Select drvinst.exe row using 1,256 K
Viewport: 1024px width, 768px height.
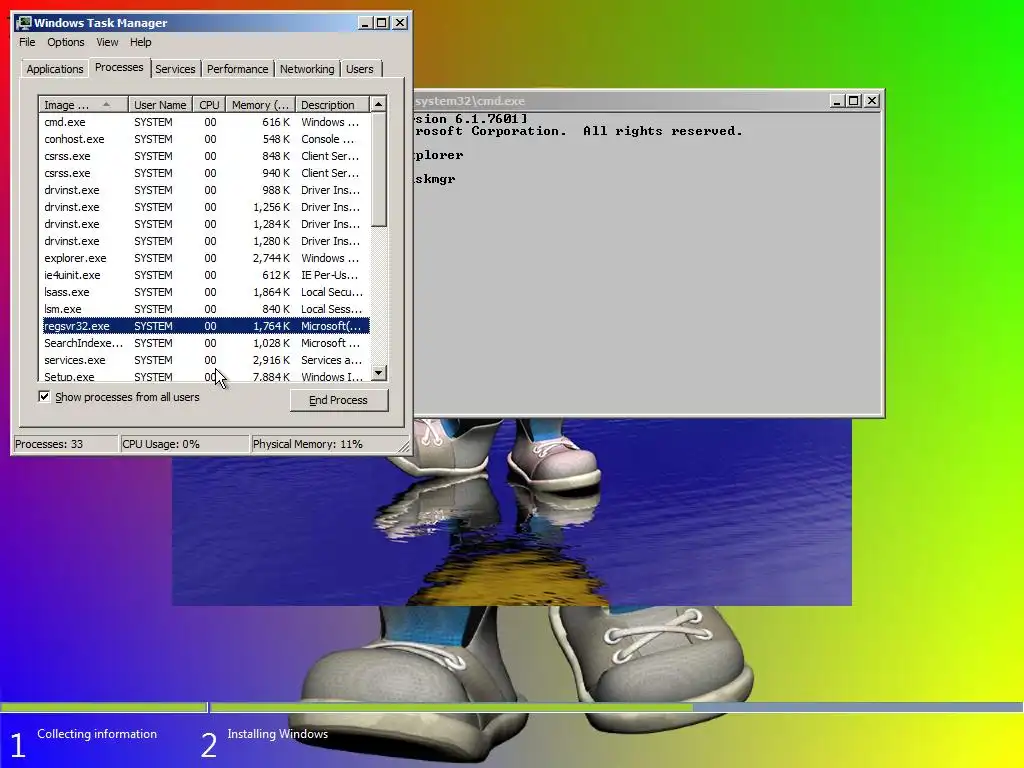coord(206,207)
